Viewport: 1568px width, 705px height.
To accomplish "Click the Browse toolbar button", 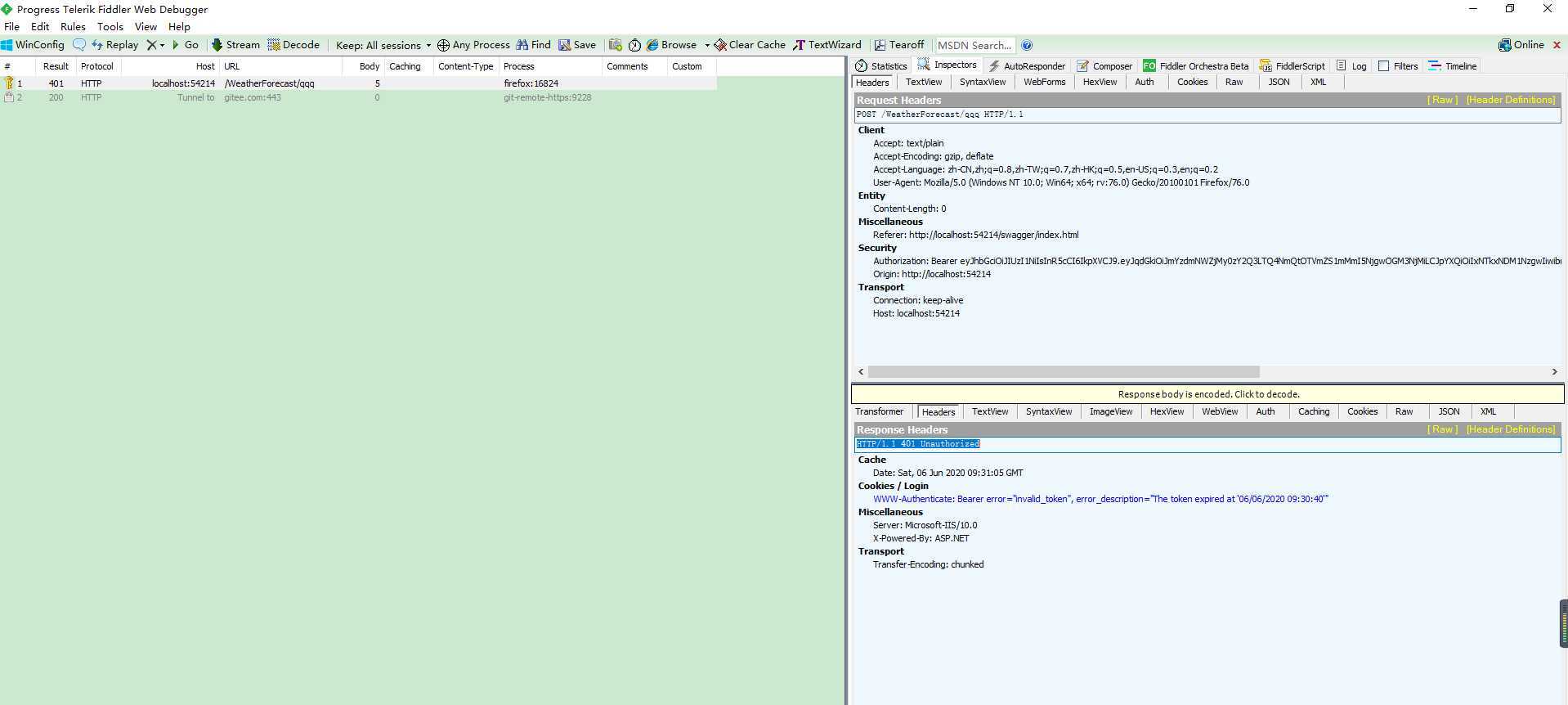I will click(671, 45).
